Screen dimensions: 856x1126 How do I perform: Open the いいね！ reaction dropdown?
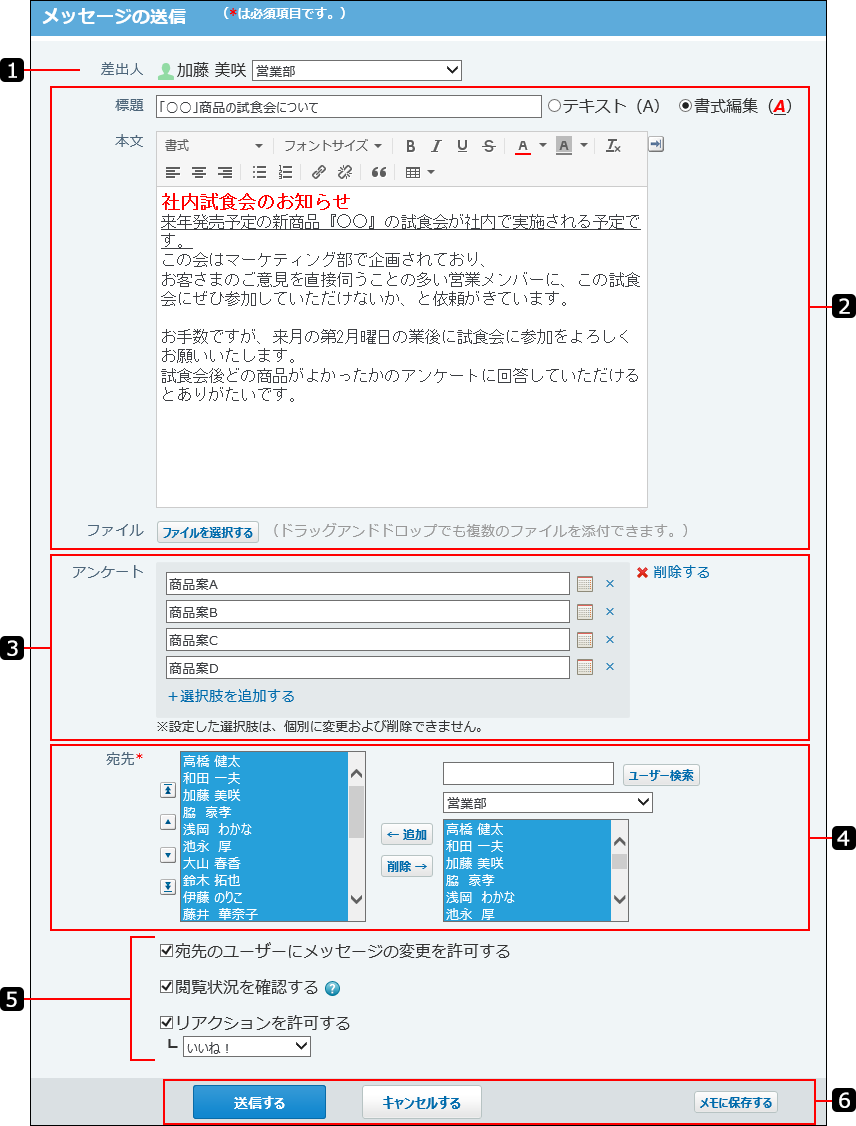(x=247, y=1047)
